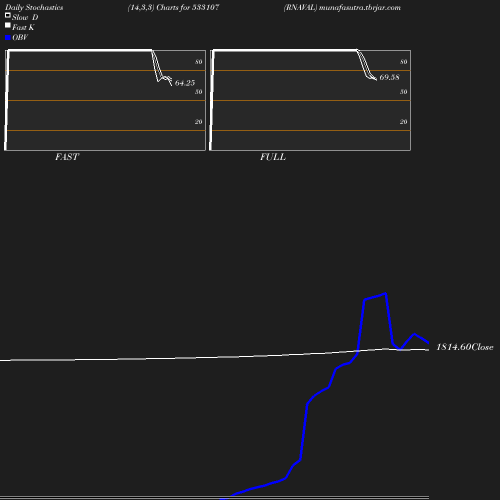Viewport: 500px width, 500px height.
Task: Click the '1814.60Close' price label
Action: (x=465, y=347)
